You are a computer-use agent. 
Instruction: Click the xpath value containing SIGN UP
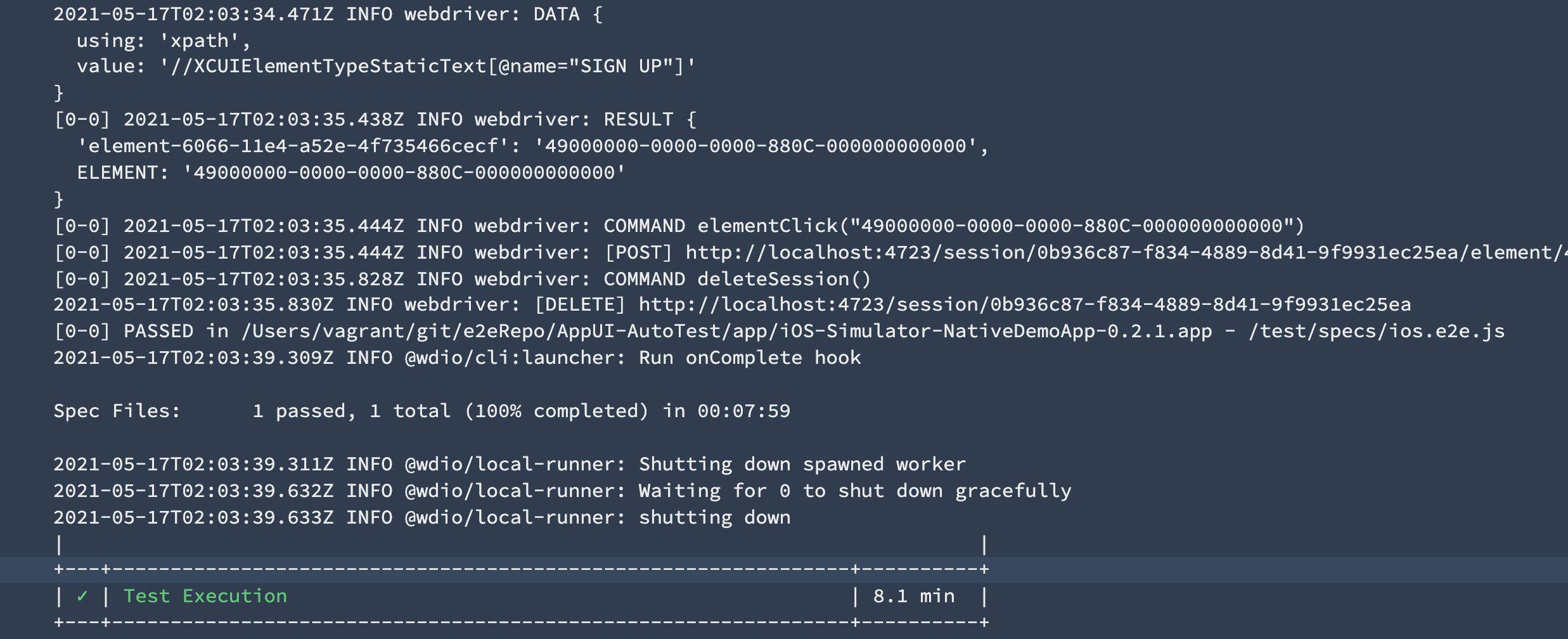pyautogui.click(x=427, y=67)
